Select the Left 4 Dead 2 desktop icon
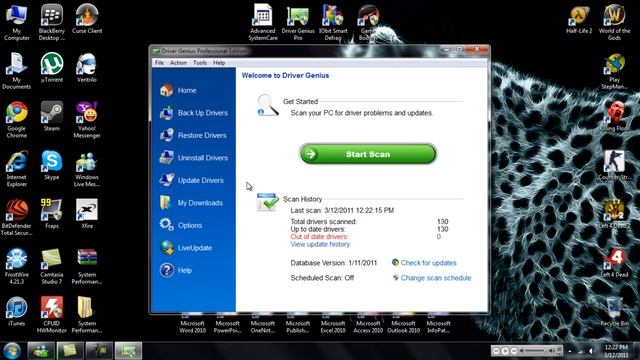The width and height of the screenshot is (640, 360). pyautogui.click(x=614, y=213)
